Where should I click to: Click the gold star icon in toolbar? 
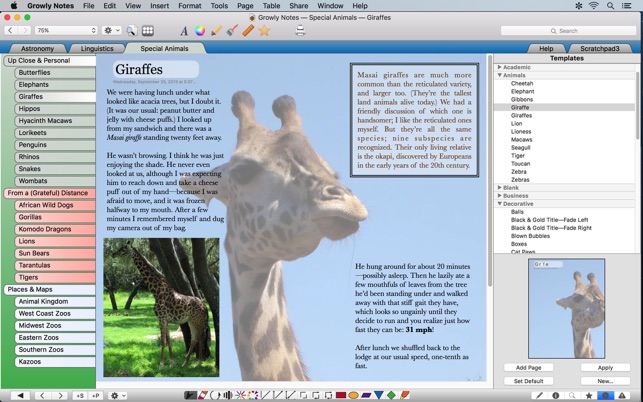point(264,31)
